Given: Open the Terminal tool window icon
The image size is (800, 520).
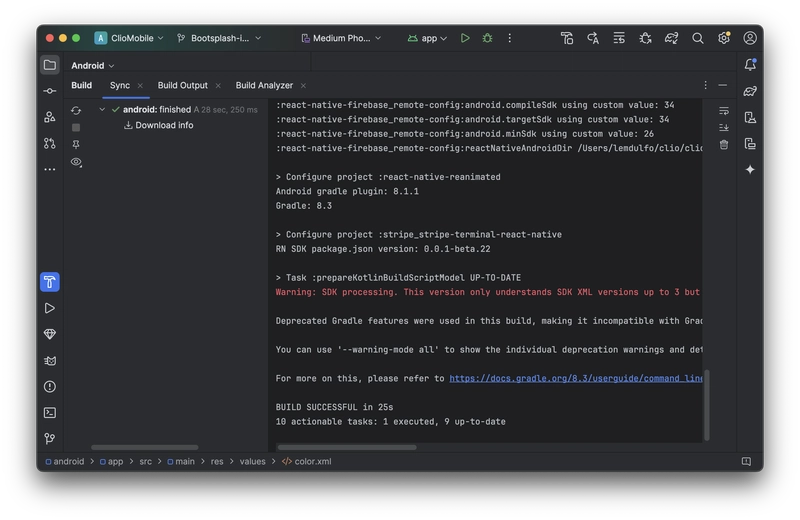Looking at the screenshot, I should (49, 412).
